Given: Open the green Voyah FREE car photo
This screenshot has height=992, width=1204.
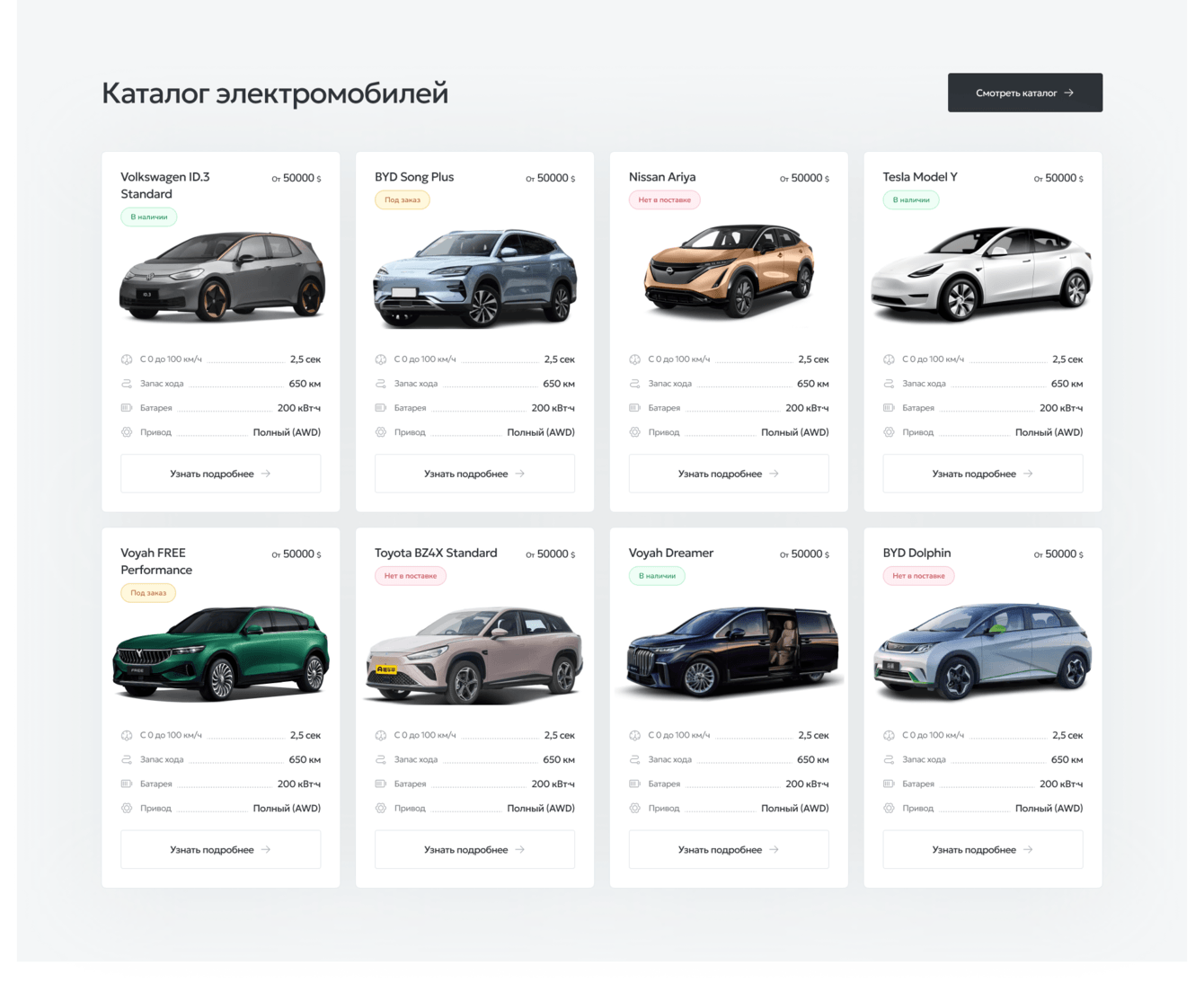Looking at the screenshot, I should point(221,653).
